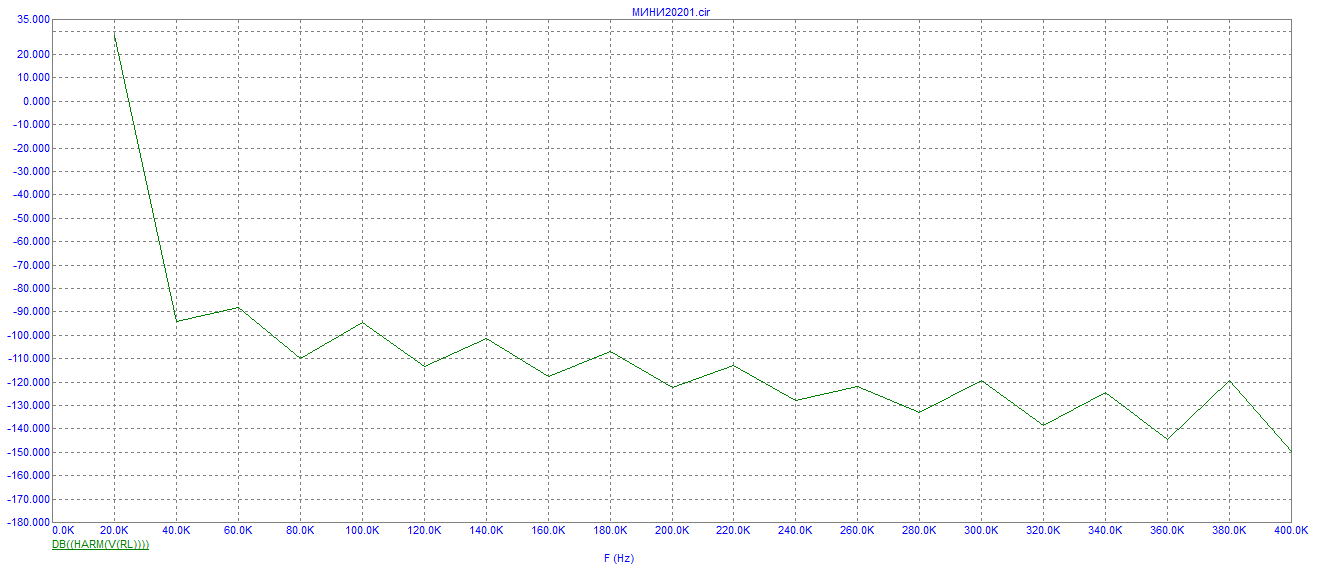The height and width of the screenshot is (576, 1320).
Task: Click the curve data point at 40 kHz
Action: 176,321
